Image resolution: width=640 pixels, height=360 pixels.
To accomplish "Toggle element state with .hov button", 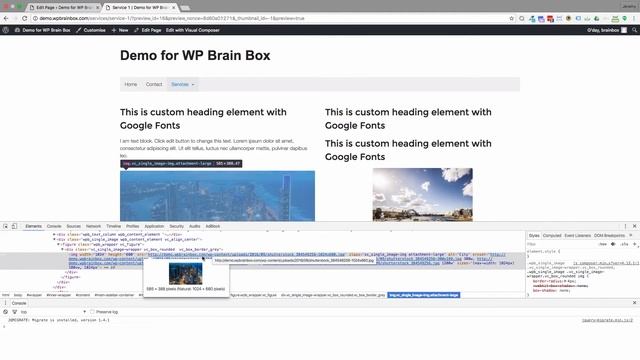I will pos(603,244).
